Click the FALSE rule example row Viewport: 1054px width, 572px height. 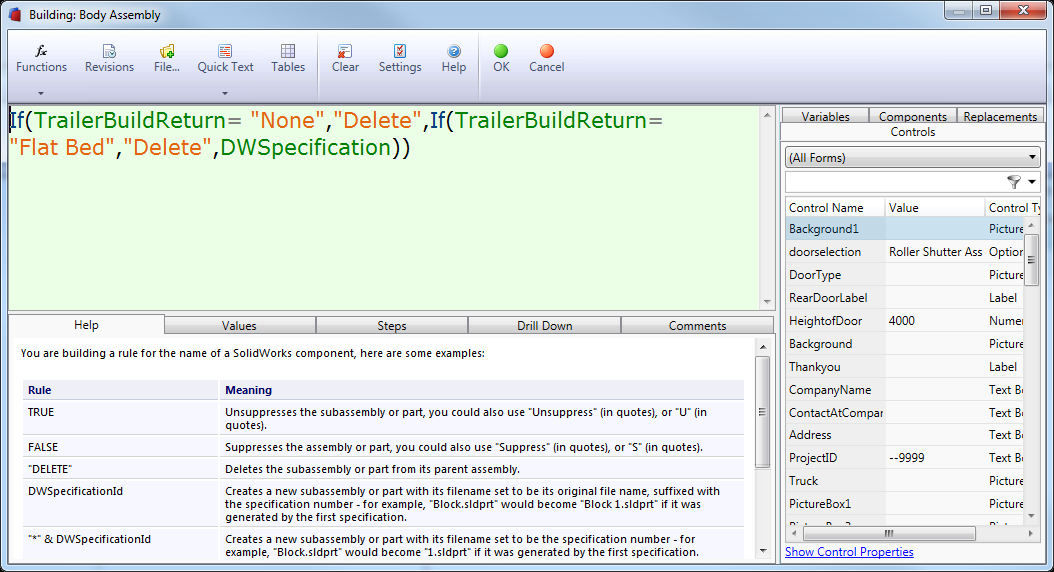tap(383, 447)
